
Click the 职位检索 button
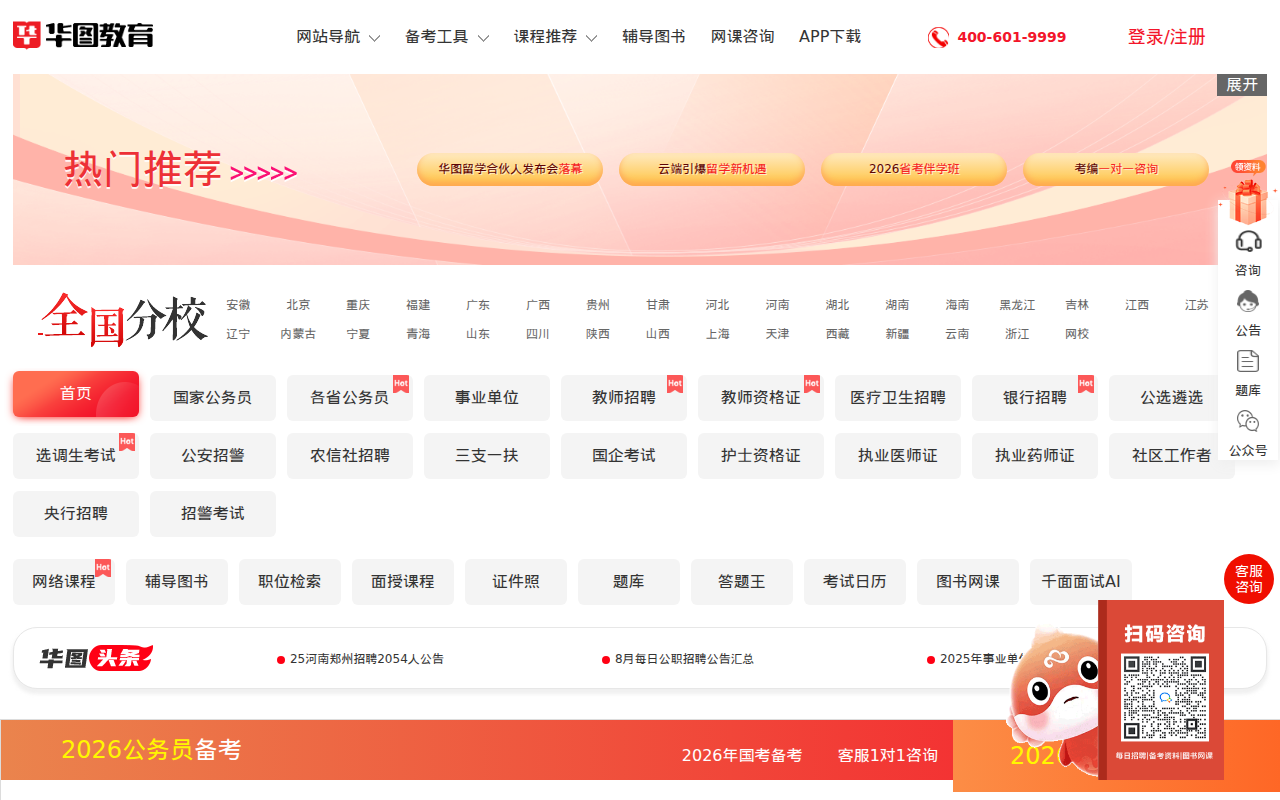click(290, 582)
